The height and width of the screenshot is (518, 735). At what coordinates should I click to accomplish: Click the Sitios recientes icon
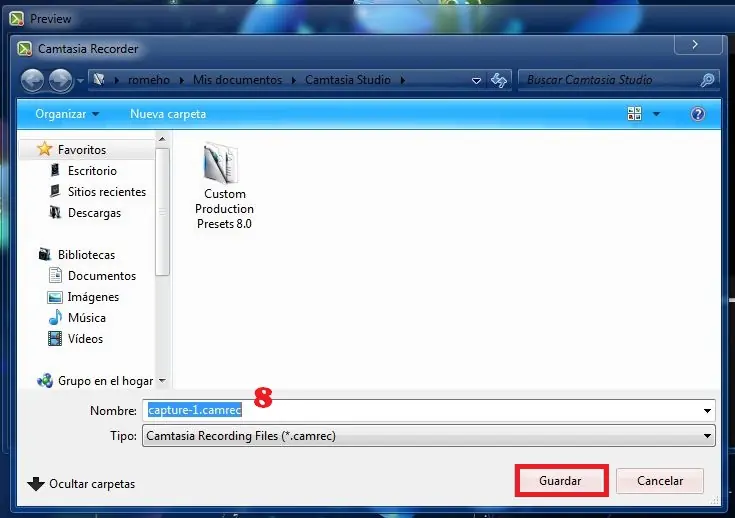(x=55, y=191)
